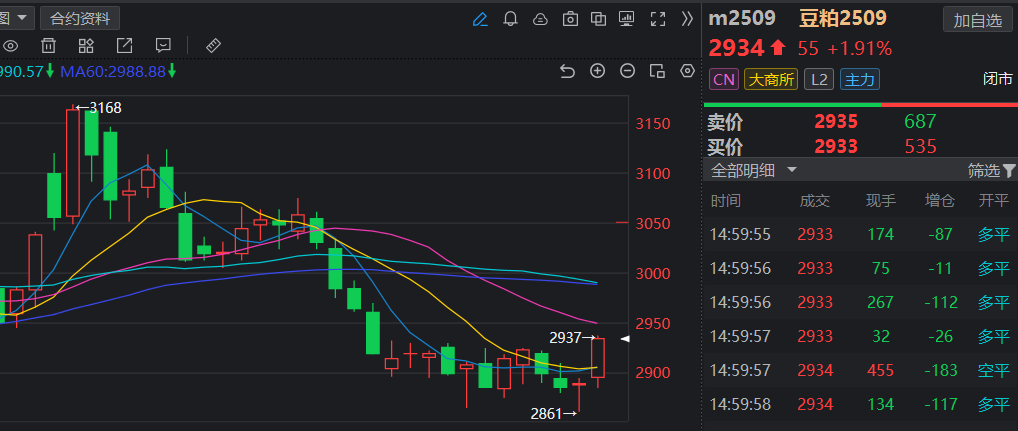The image size is (1018, 431).
Task: Click the 增仓 column header
Action: pos(940,201)
